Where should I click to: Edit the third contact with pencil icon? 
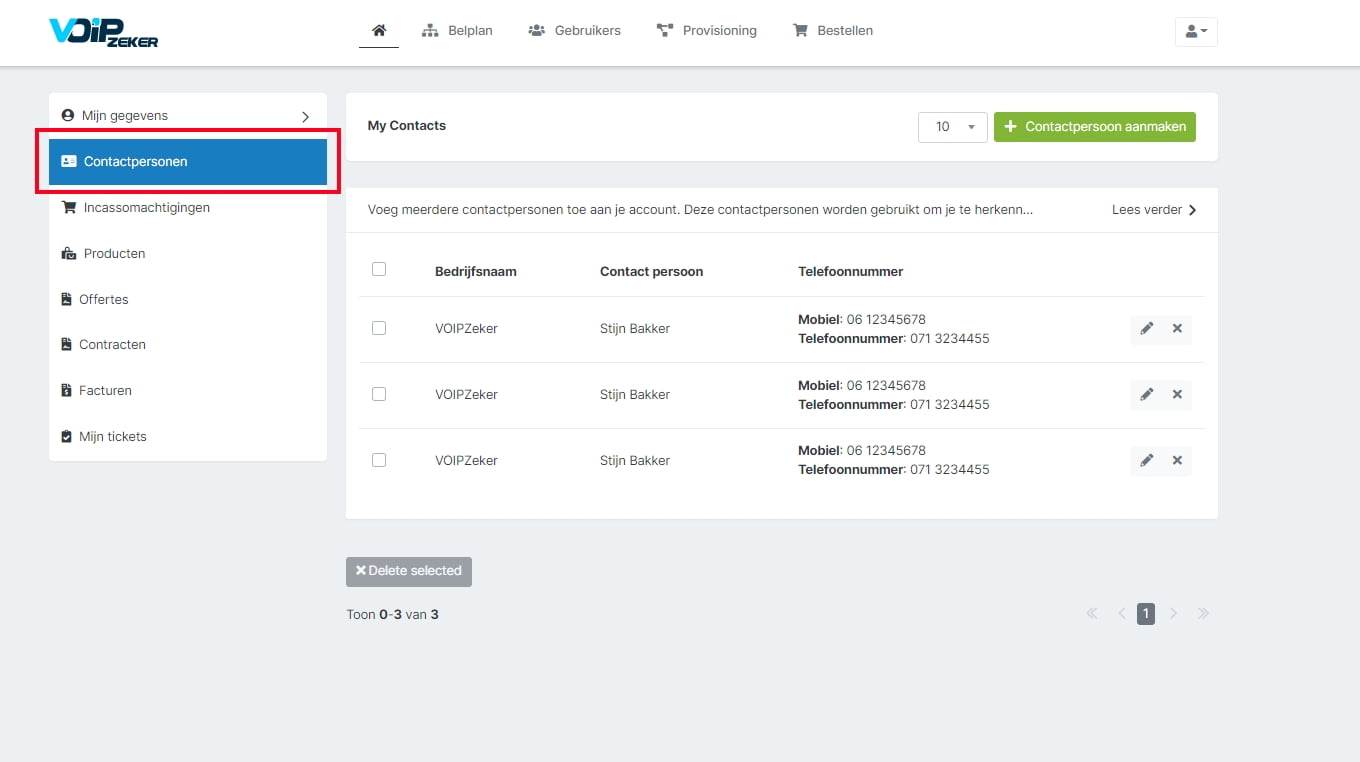pos(1147,461)
